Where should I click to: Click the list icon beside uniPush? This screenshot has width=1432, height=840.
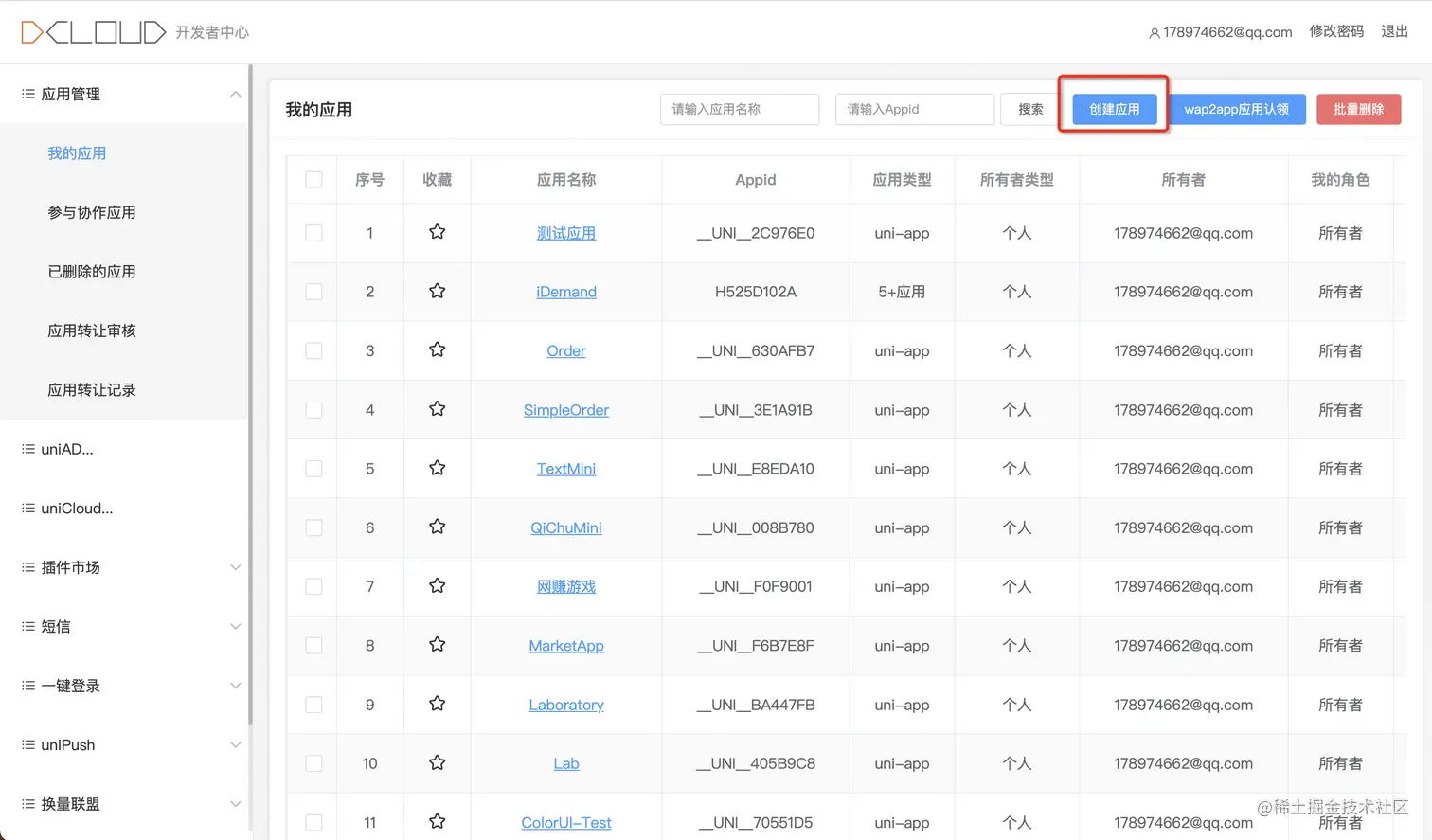pyautogui.click(x=28, y=744)
